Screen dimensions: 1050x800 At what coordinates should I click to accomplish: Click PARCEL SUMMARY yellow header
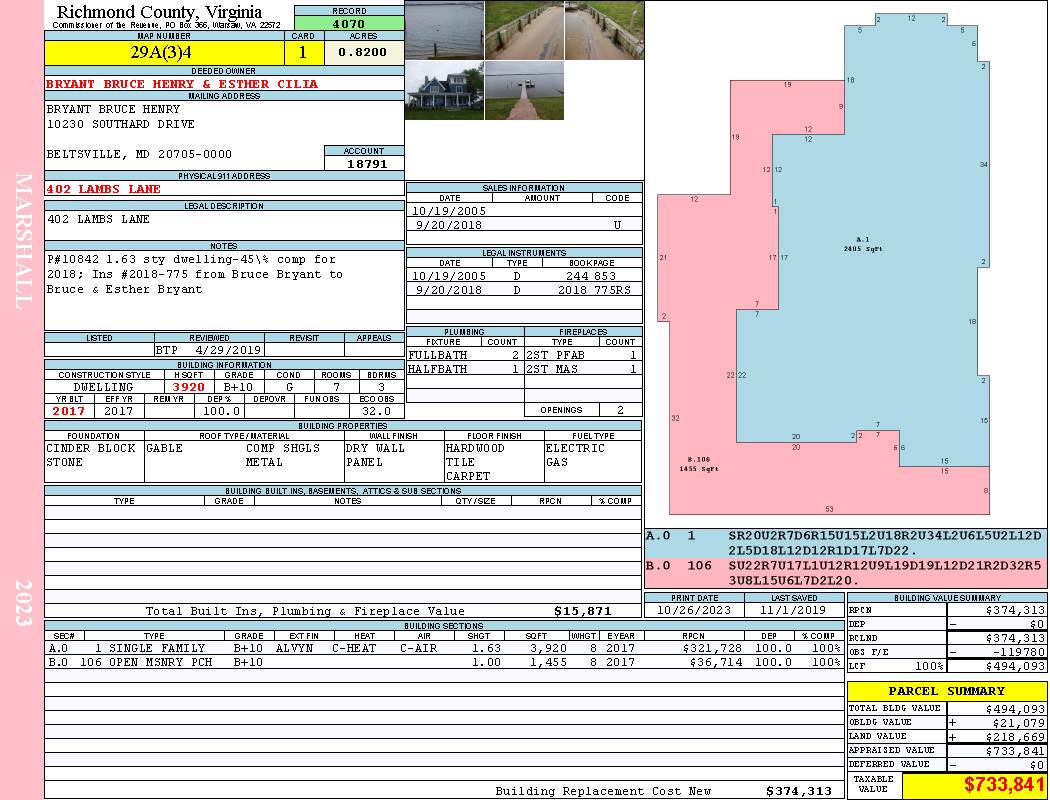point(946,691)
